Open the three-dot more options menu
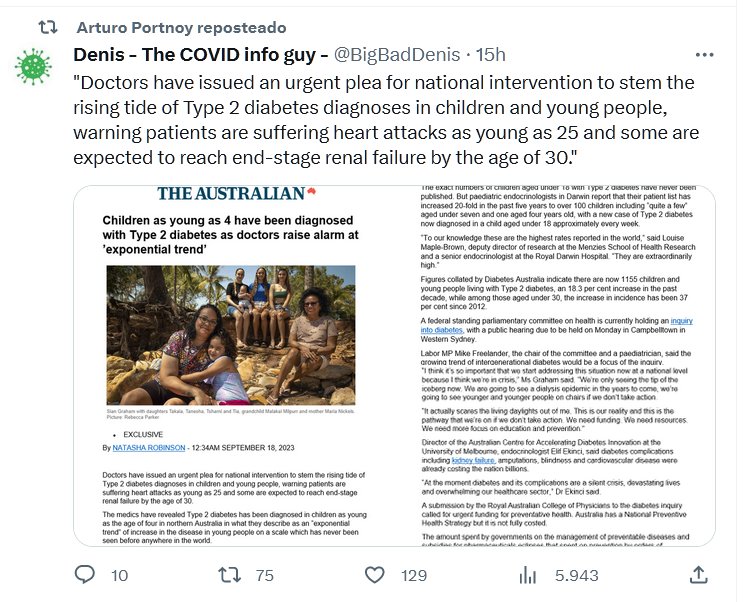746x602 pixels. [x=705, y=53]
